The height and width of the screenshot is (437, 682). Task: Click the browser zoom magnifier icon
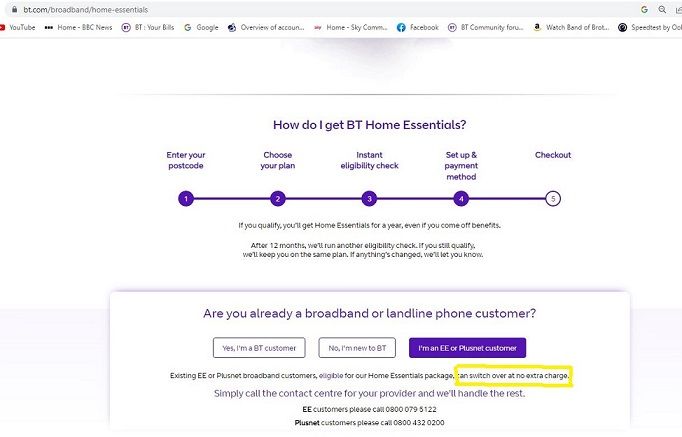[x=661, y=9]
